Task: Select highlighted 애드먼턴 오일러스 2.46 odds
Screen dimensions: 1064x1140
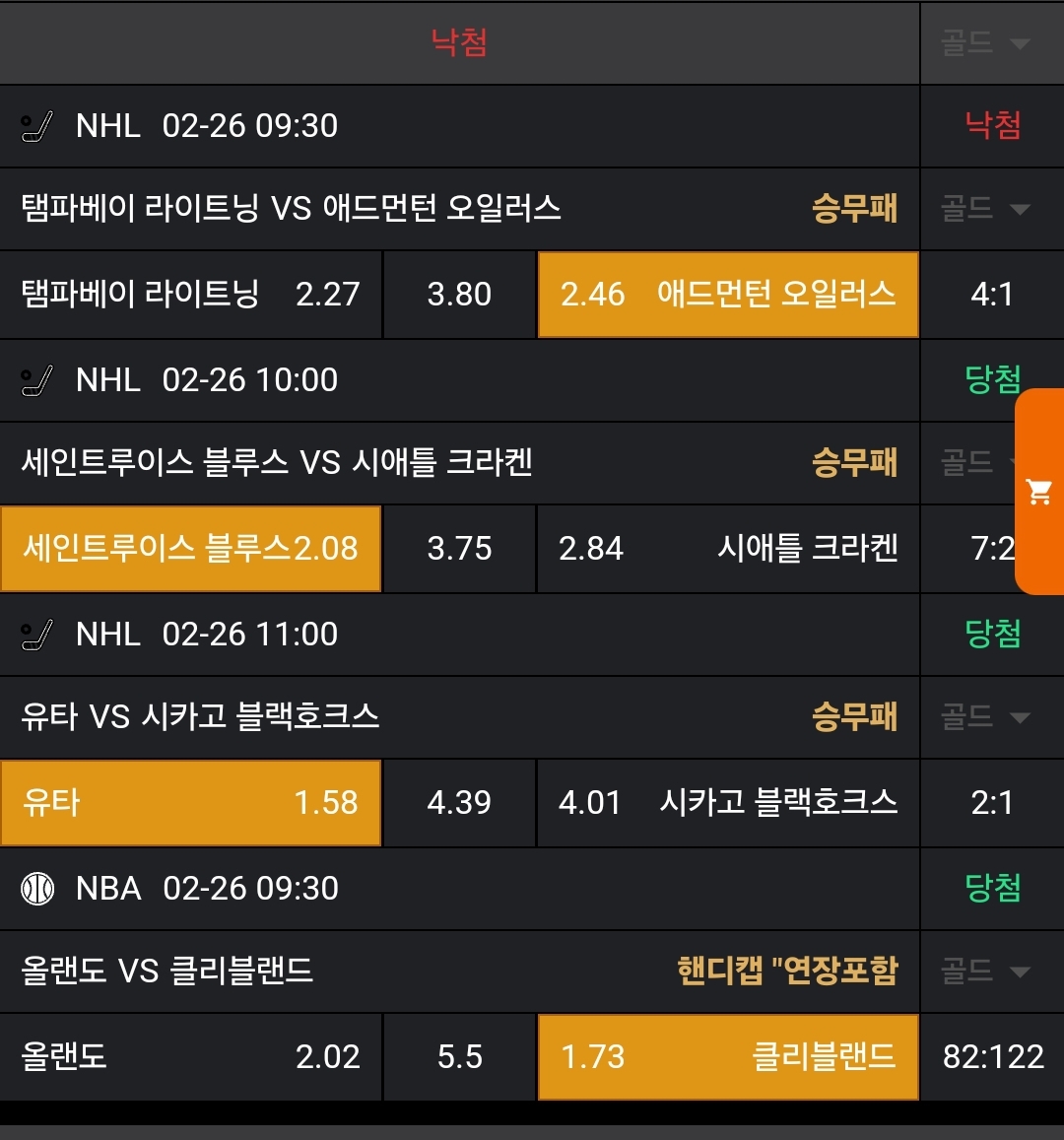Action: click(728, 295)
